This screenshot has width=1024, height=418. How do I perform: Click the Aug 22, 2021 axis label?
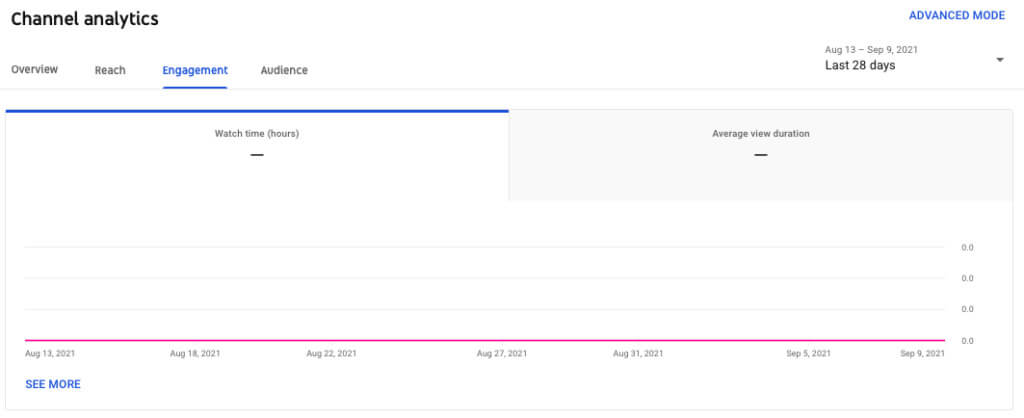[332, 354]
